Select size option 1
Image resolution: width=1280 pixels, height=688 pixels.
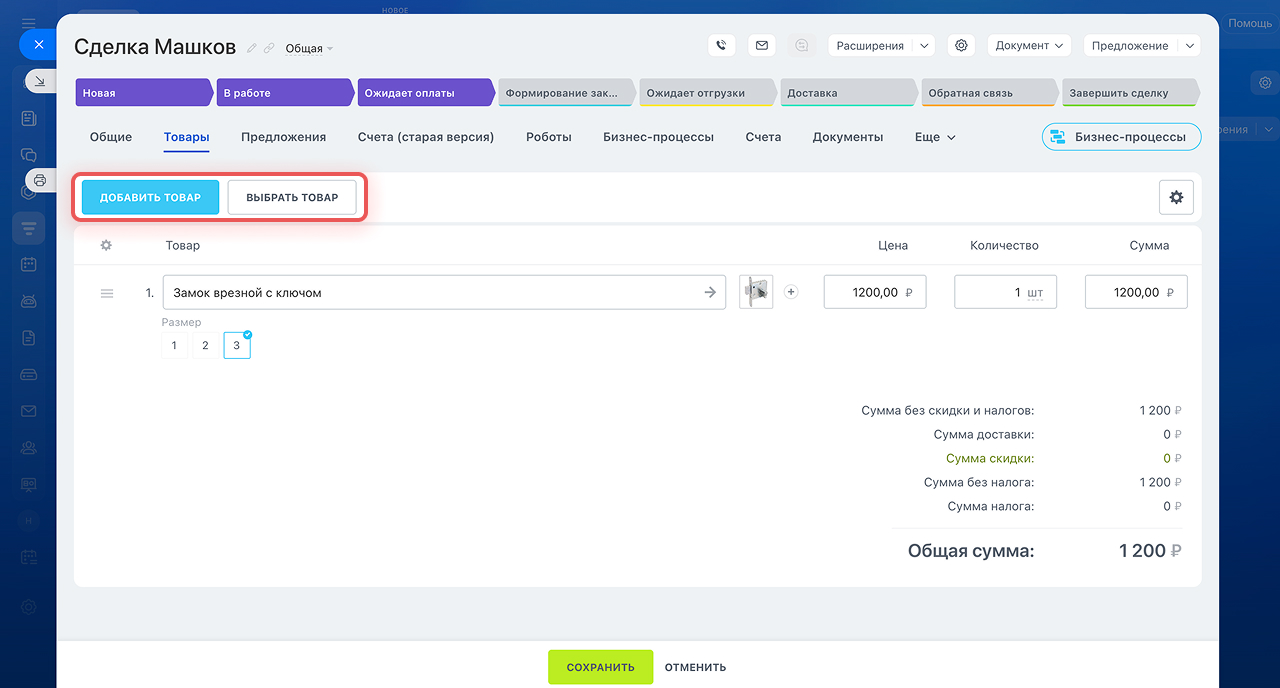click(x=174, y=345)
